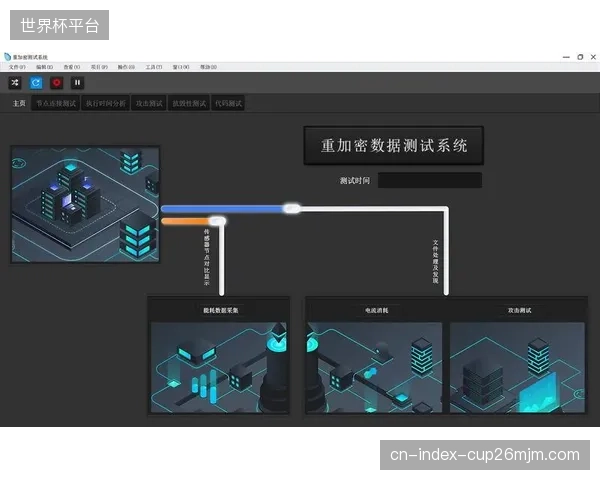Click the 重加密数据测试系统 title banner
The width and height of the screenshot is (600, 480).
pyautogui.click(x=394, y=146)
